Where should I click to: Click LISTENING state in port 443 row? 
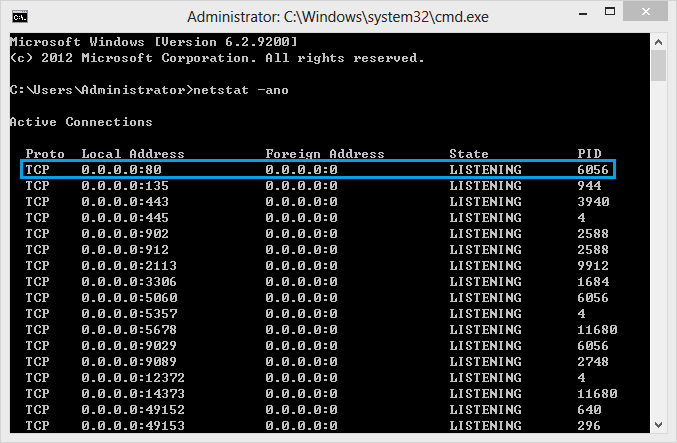[485, 202]
